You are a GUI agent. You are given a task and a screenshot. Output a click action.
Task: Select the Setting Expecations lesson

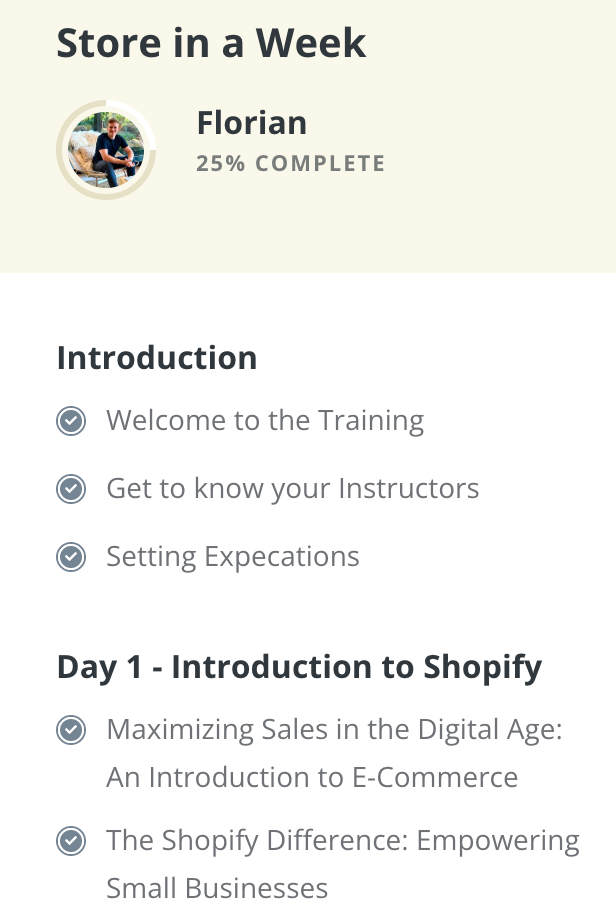pos(232,557)
